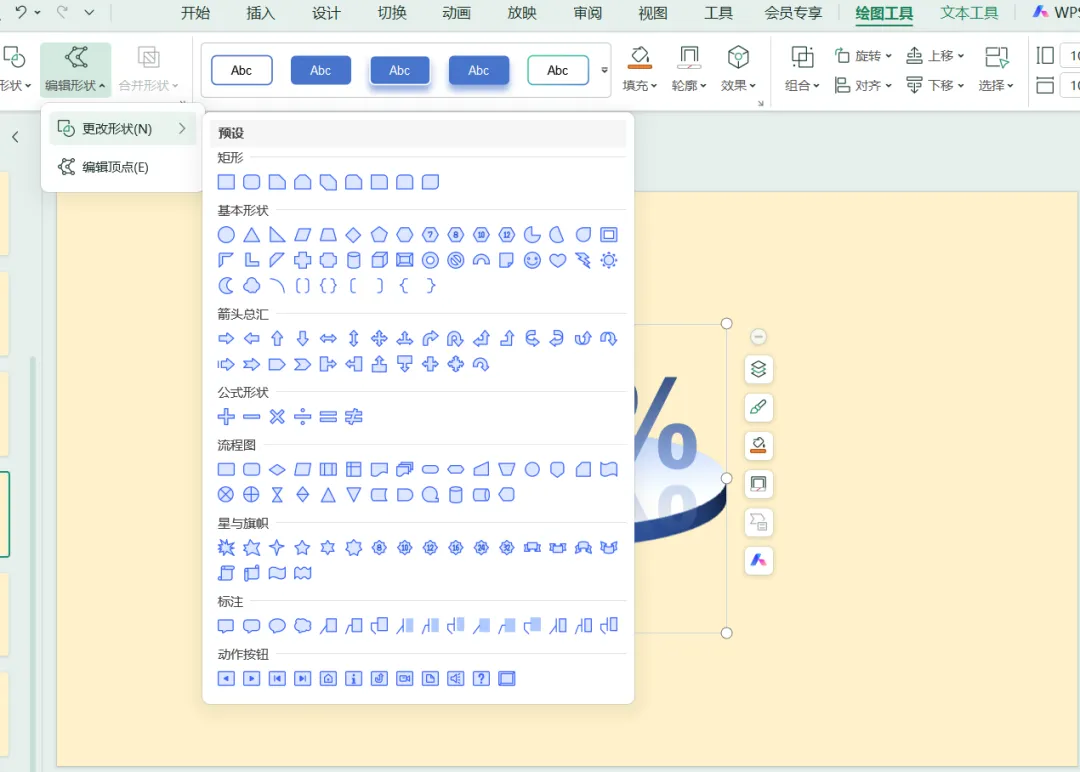Open the quick access toolbar customize arrow

(90, 12)
